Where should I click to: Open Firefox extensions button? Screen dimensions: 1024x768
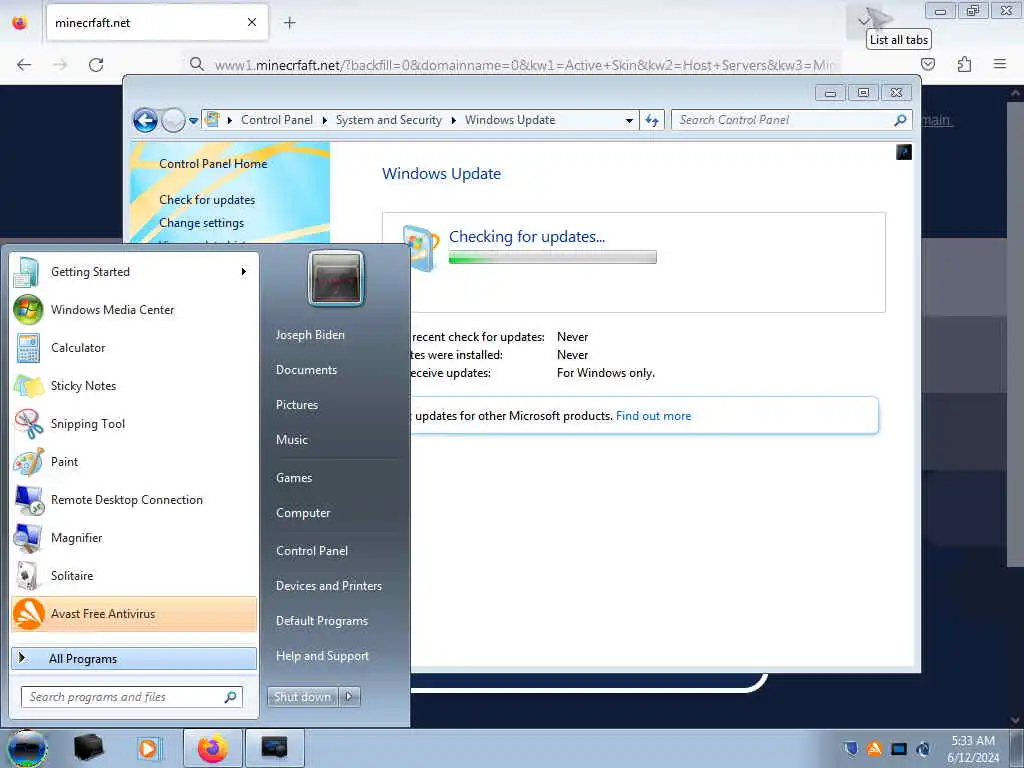click(964, 64)
